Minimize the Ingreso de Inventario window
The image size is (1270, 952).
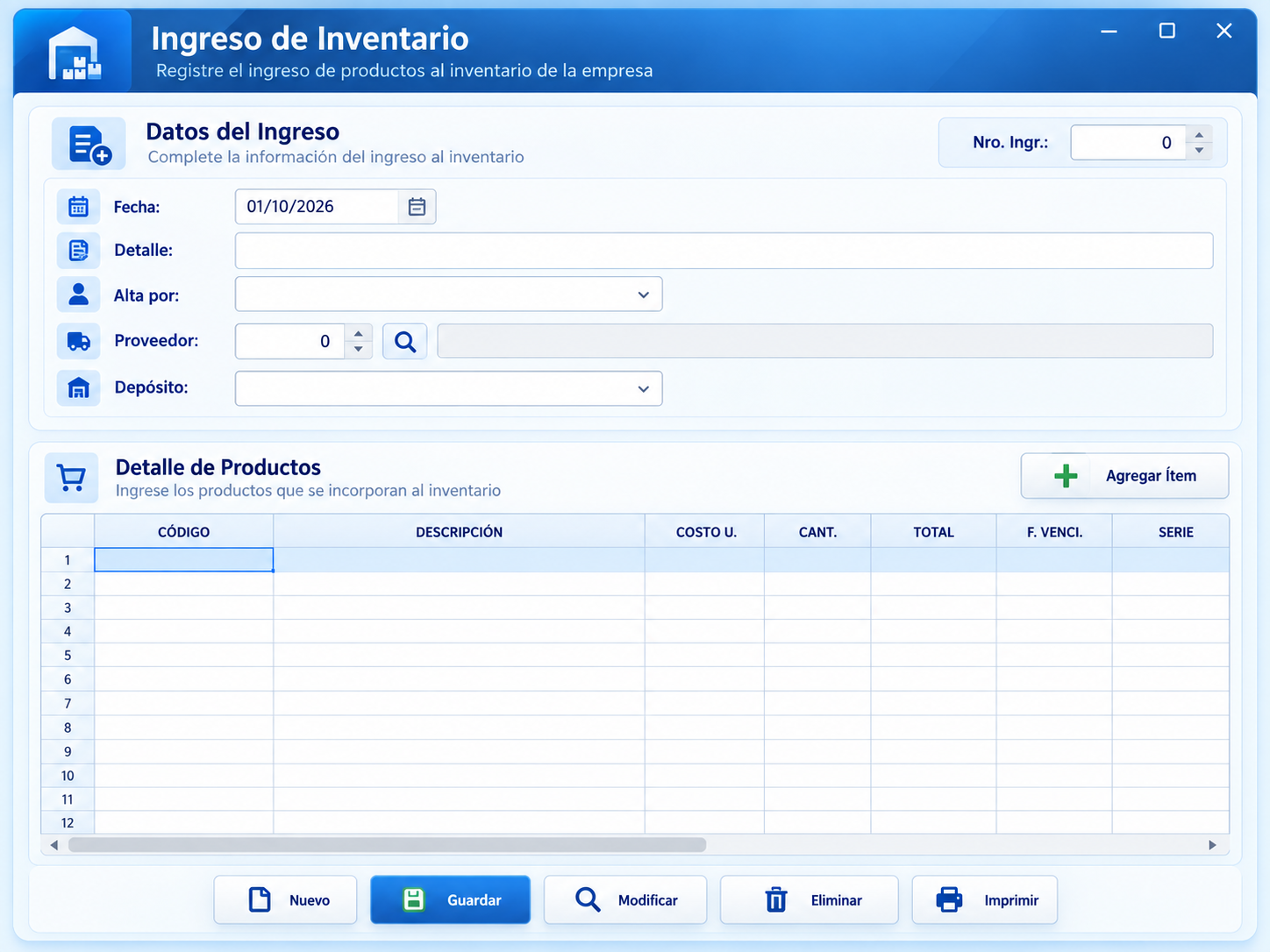coord(1109,32)
